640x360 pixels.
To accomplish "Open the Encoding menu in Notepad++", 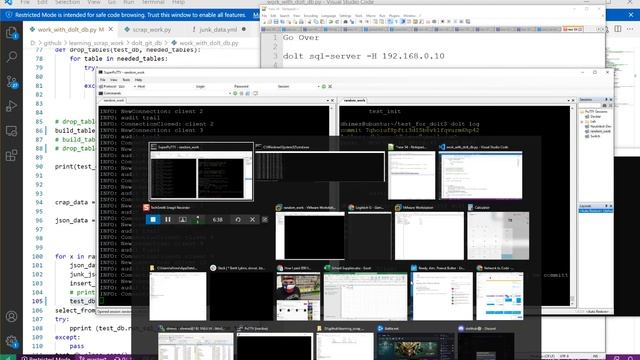I will [311, 16].
